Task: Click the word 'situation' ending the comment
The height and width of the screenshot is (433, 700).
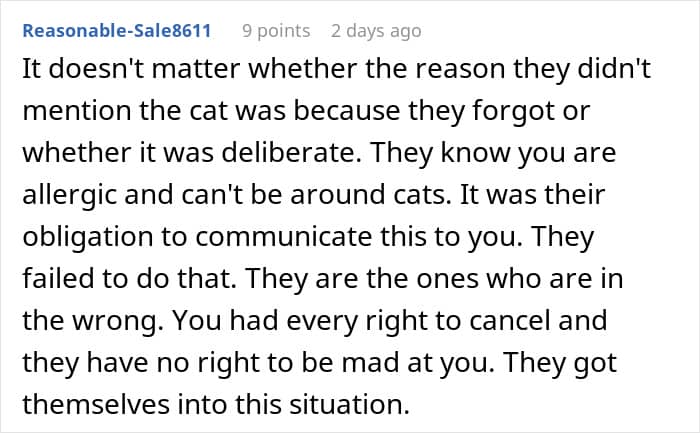Action: click(349, 404)
